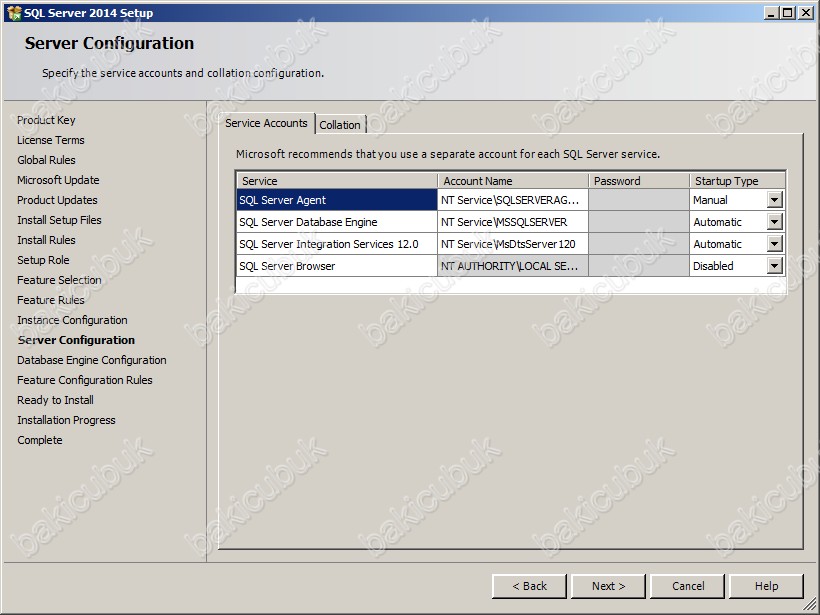Open Startup Type dropdown for SQL Server Browser
This screenshot has width=820, height=615.
(x=775, y=266)
